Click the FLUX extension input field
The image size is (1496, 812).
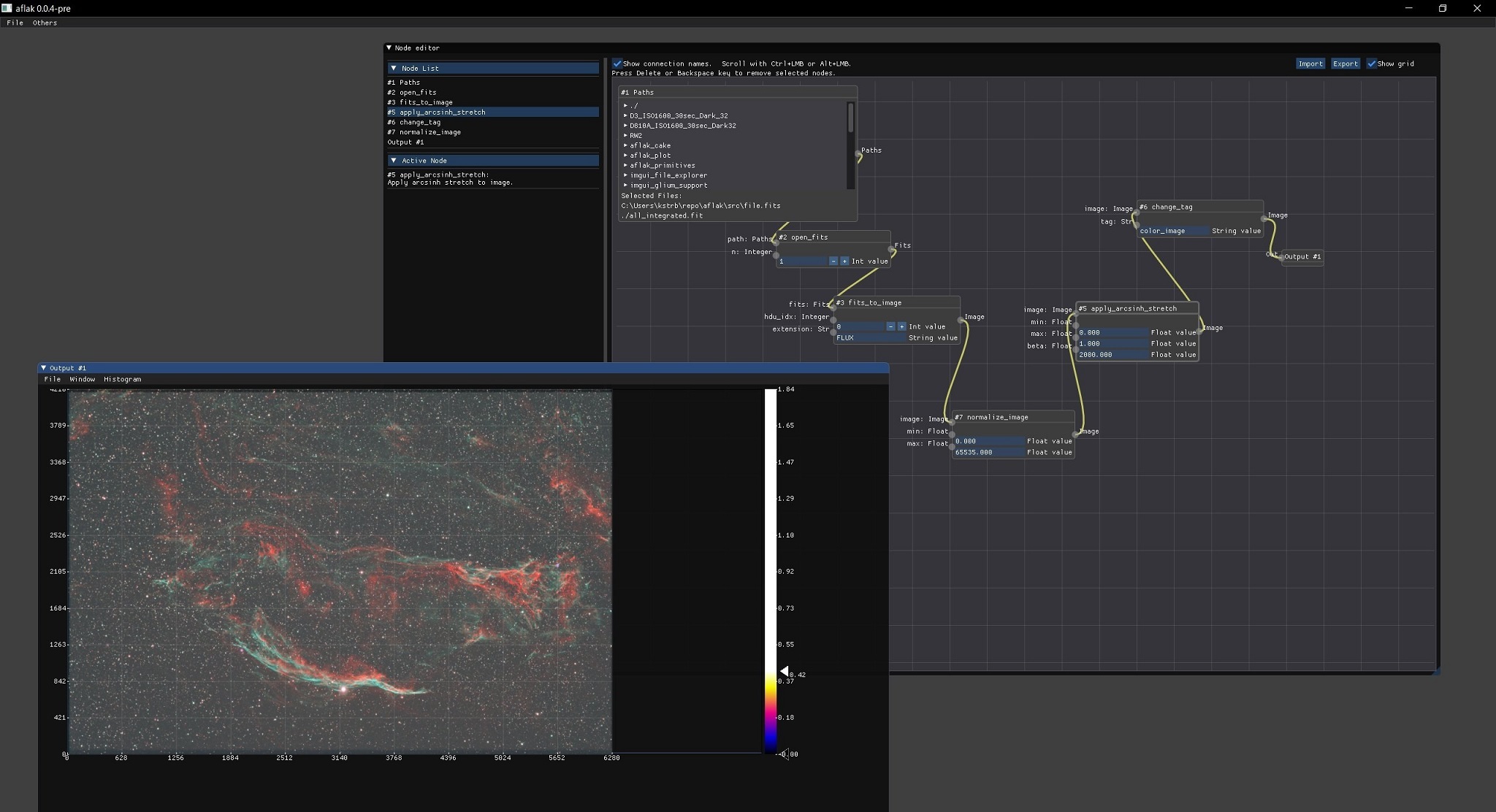[x=870, y=337]
